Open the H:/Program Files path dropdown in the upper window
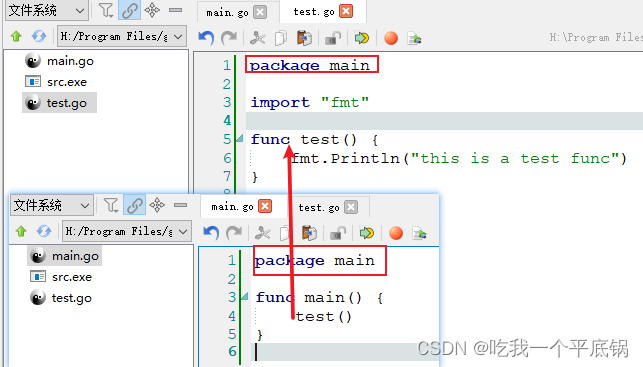The image size is (643, 367). 122,36
